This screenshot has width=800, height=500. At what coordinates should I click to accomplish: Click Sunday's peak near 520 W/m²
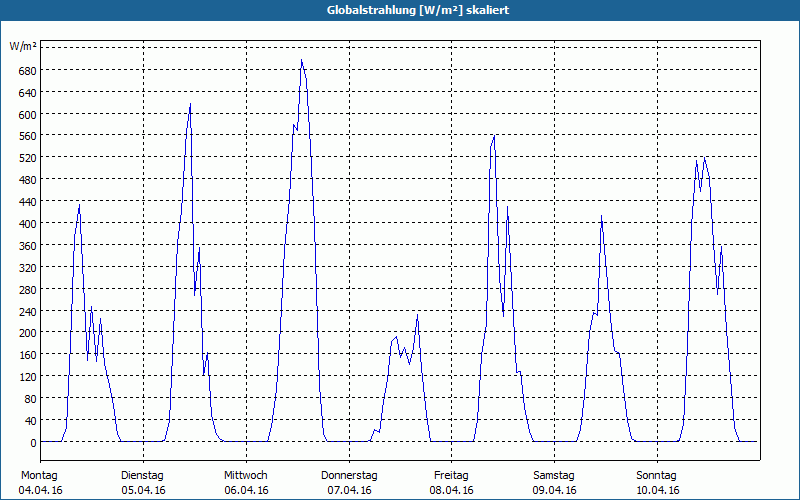click(705, 158)
